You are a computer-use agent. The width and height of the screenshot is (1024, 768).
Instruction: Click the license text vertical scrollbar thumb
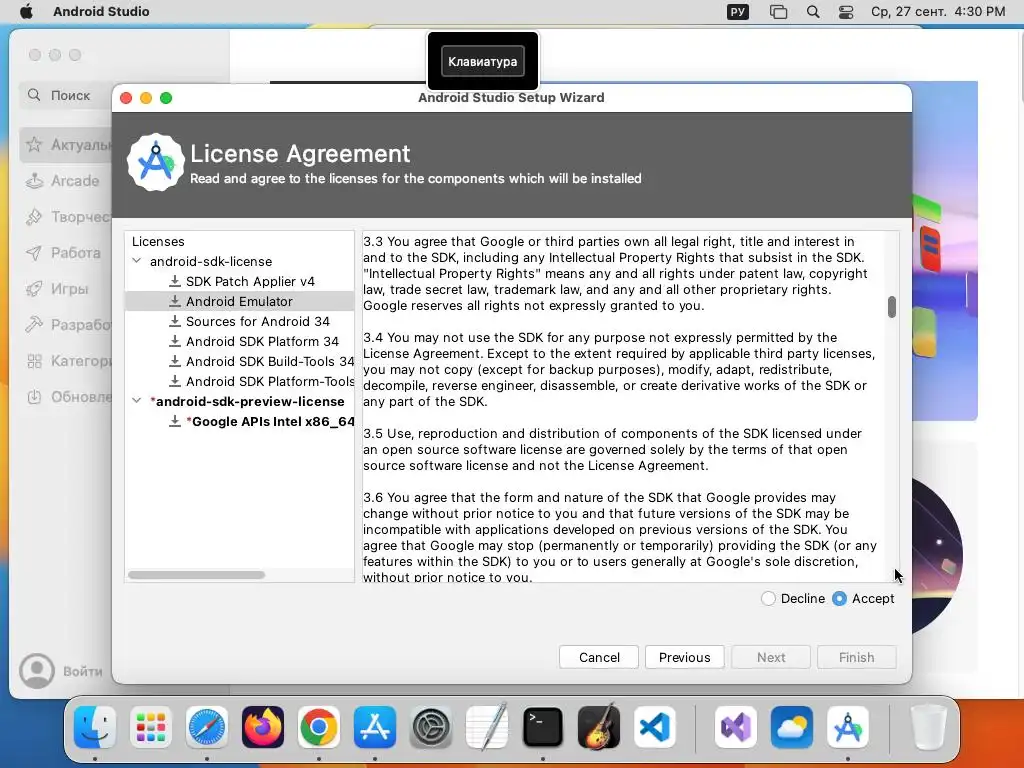coord(891,307)
